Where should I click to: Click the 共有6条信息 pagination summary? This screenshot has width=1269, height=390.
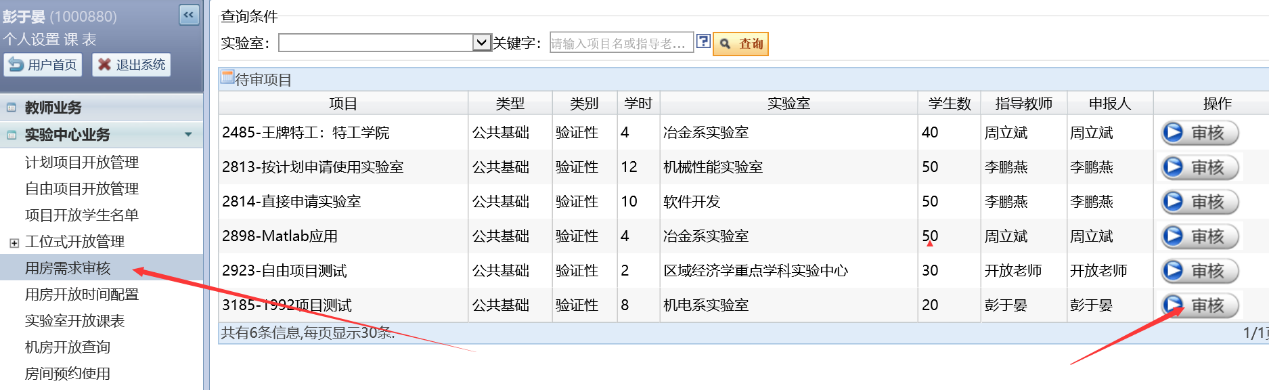[307, 332]
